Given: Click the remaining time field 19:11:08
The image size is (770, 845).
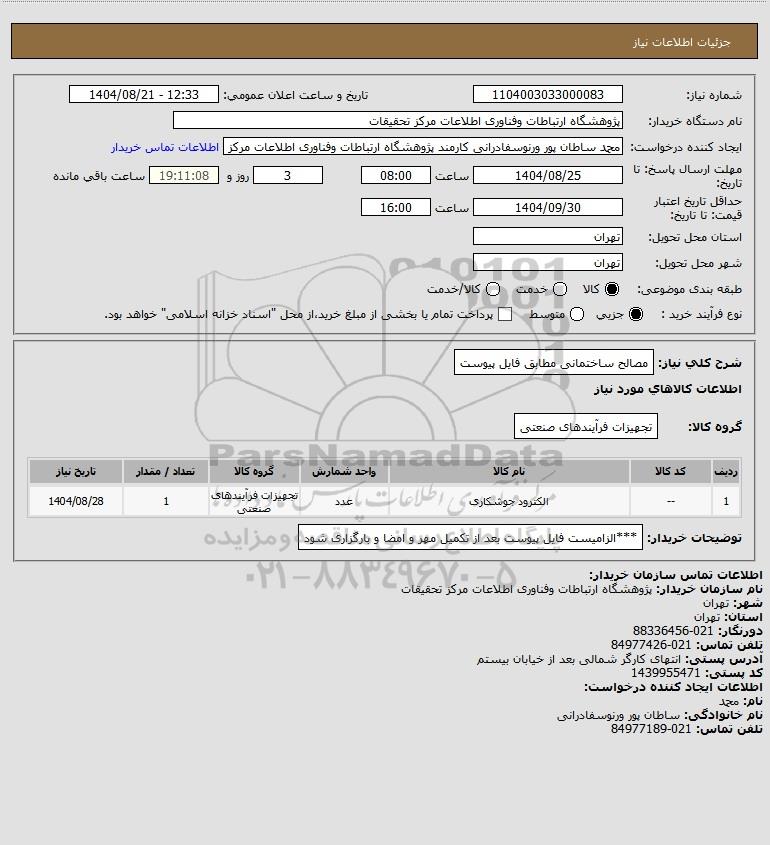Looking at the screenshot, I should pyautogui.click(x=184, y=176).
